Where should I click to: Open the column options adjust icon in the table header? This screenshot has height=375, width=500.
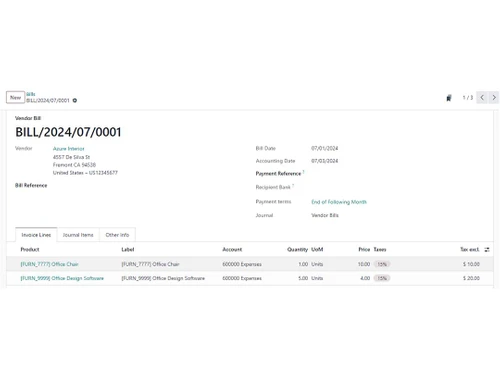487,250
